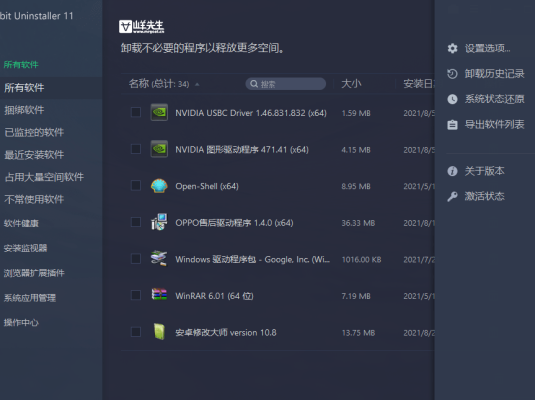Screen dimensions: 535x400
Task: Click the clipboard icon beside 导出软件列表
Action: (452, 125)
